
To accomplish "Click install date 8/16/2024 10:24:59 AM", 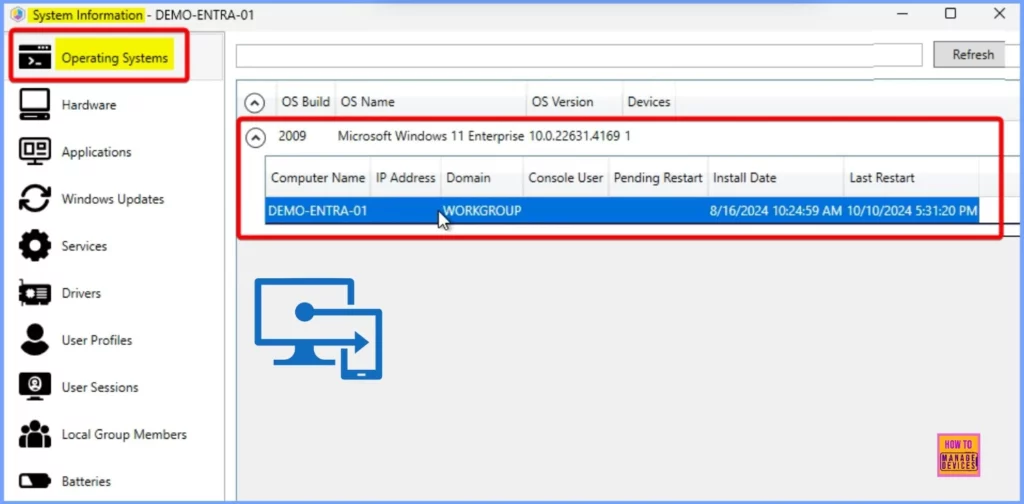I will coord(775,211).
